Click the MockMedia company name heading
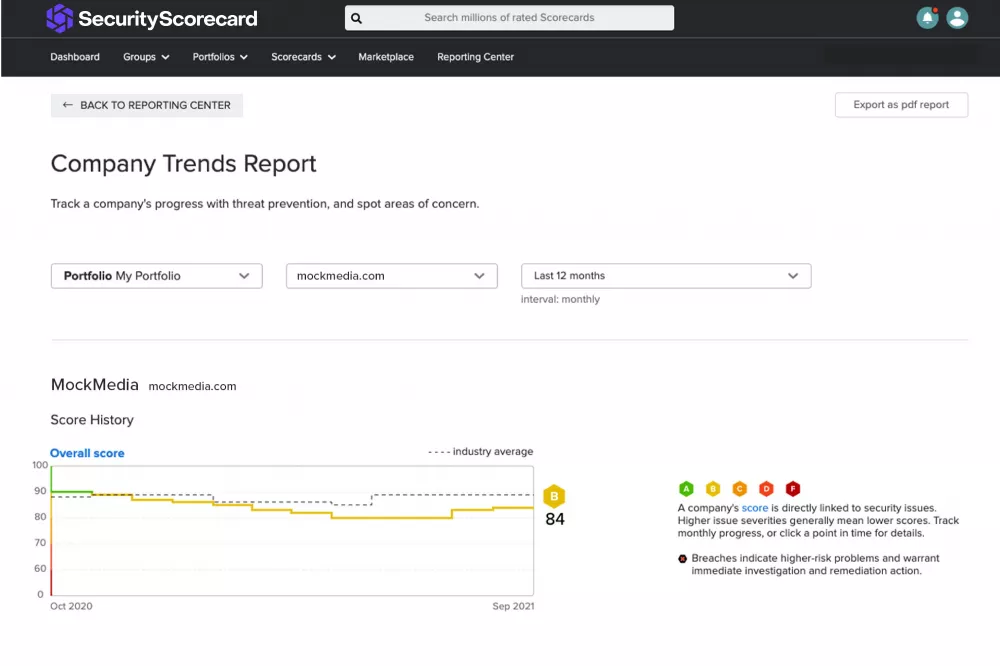Viewport: 1000px width, 666px height. (x=94, y=385)
